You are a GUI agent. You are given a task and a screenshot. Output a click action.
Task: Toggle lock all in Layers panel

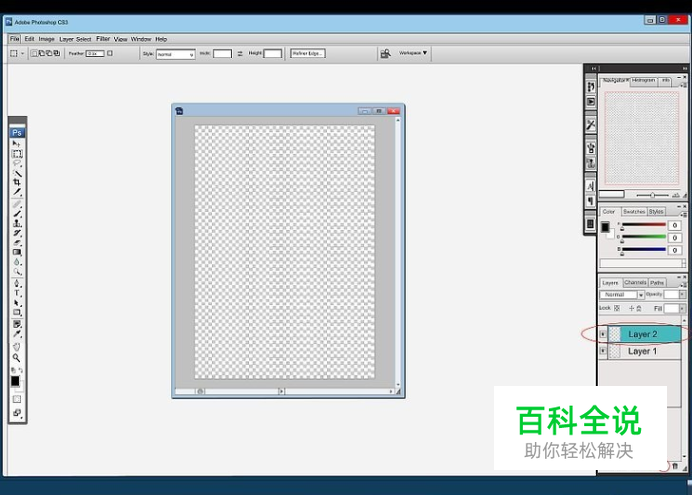pyautogui.click(x=639, y=308)
